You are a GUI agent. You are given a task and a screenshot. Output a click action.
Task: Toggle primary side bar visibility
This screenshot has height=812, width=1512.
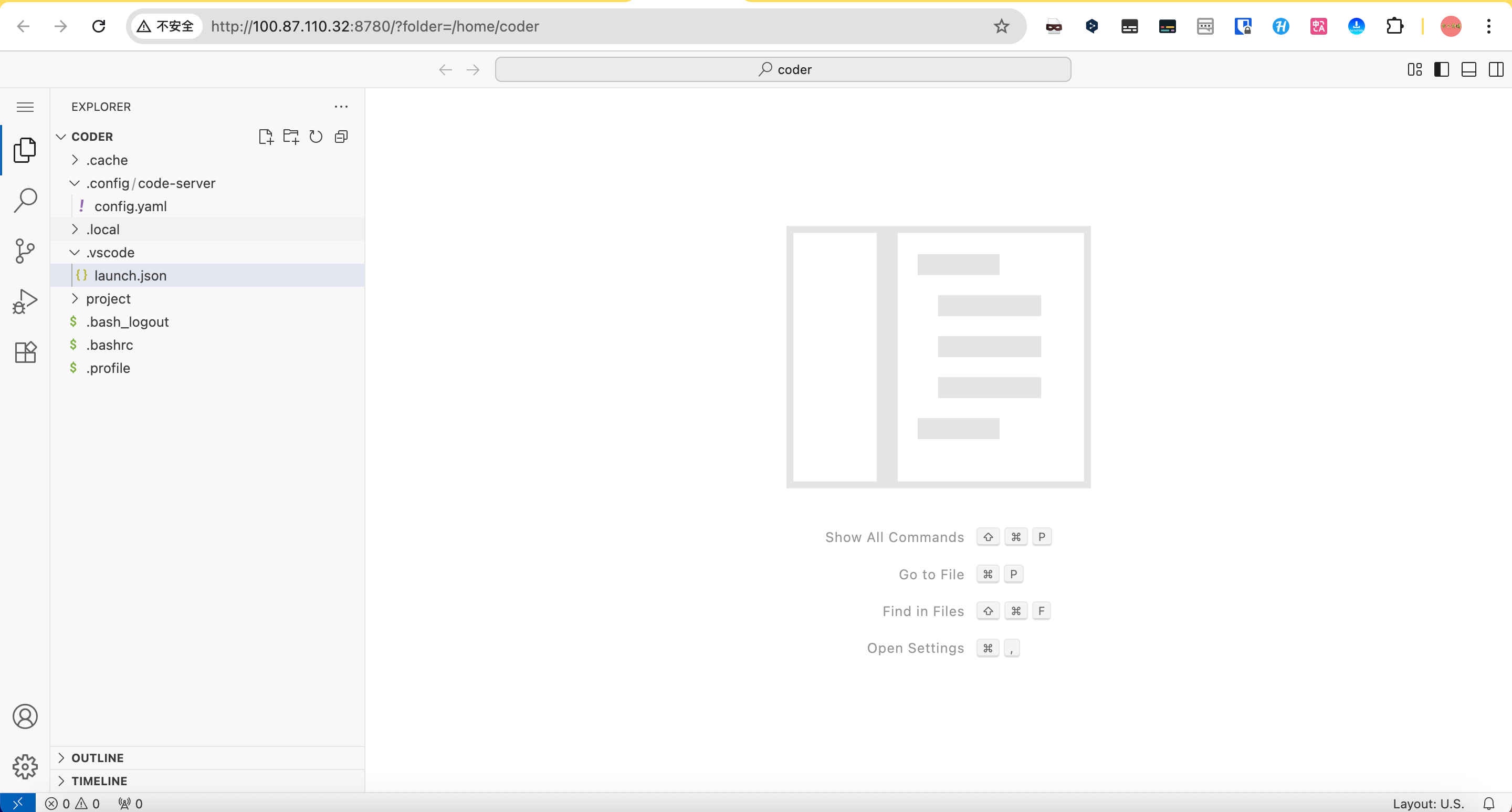[1442, 69]
